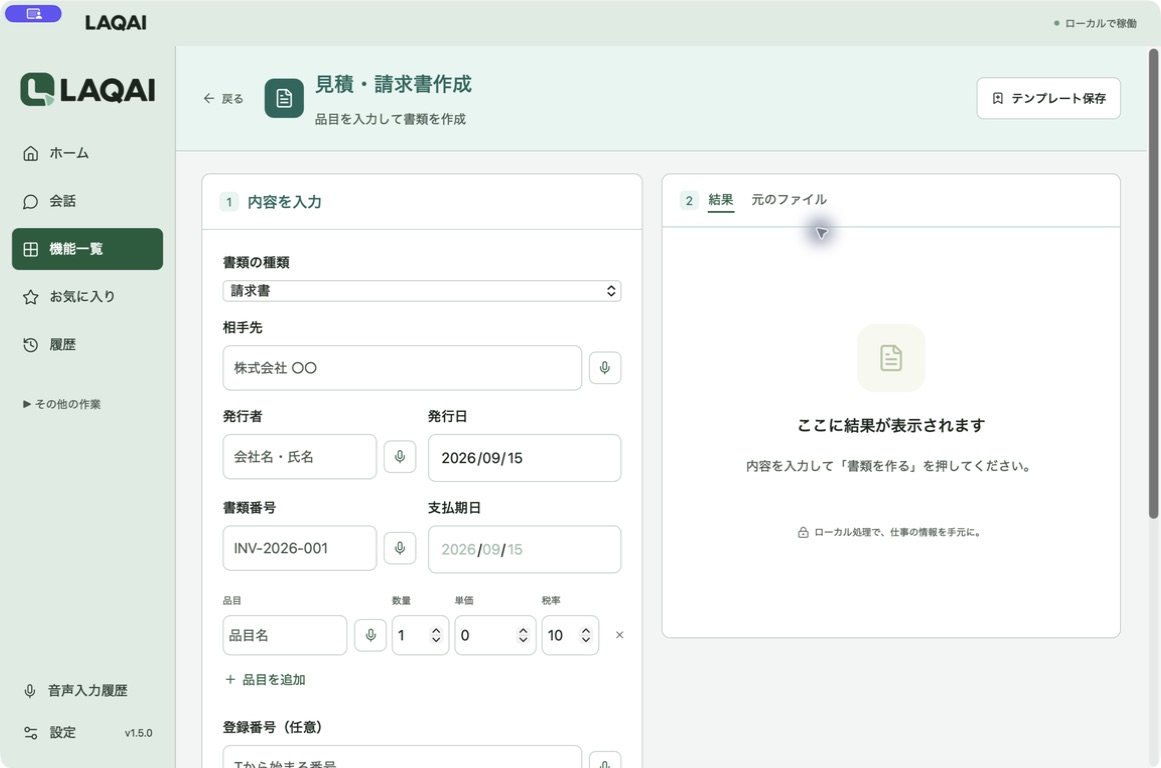Click the ローカルで稼働 status indicator
1161x768 pixels.
(1095, 24)
